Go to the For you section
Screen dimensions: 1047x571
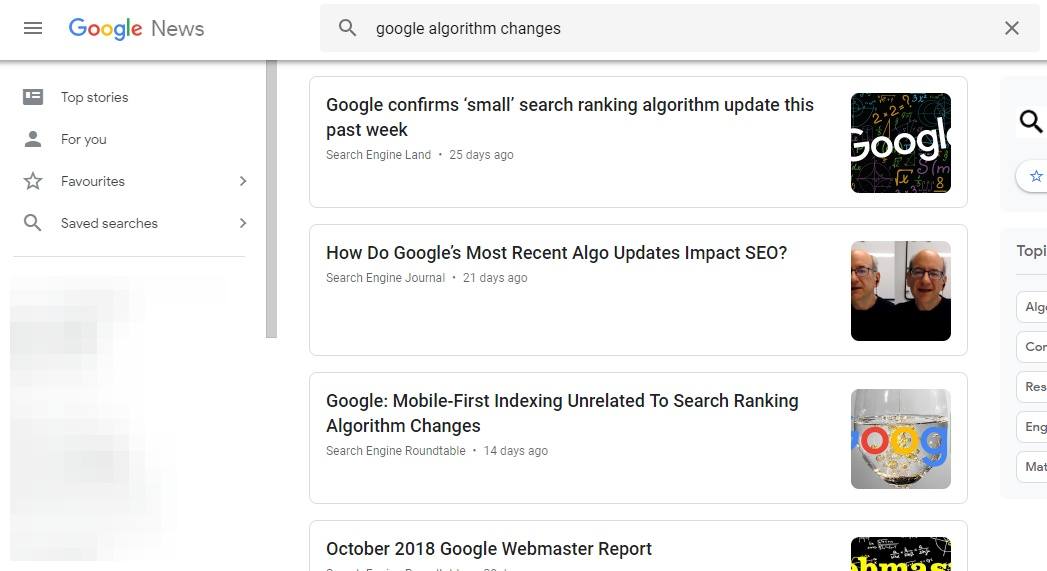(83, 139)
